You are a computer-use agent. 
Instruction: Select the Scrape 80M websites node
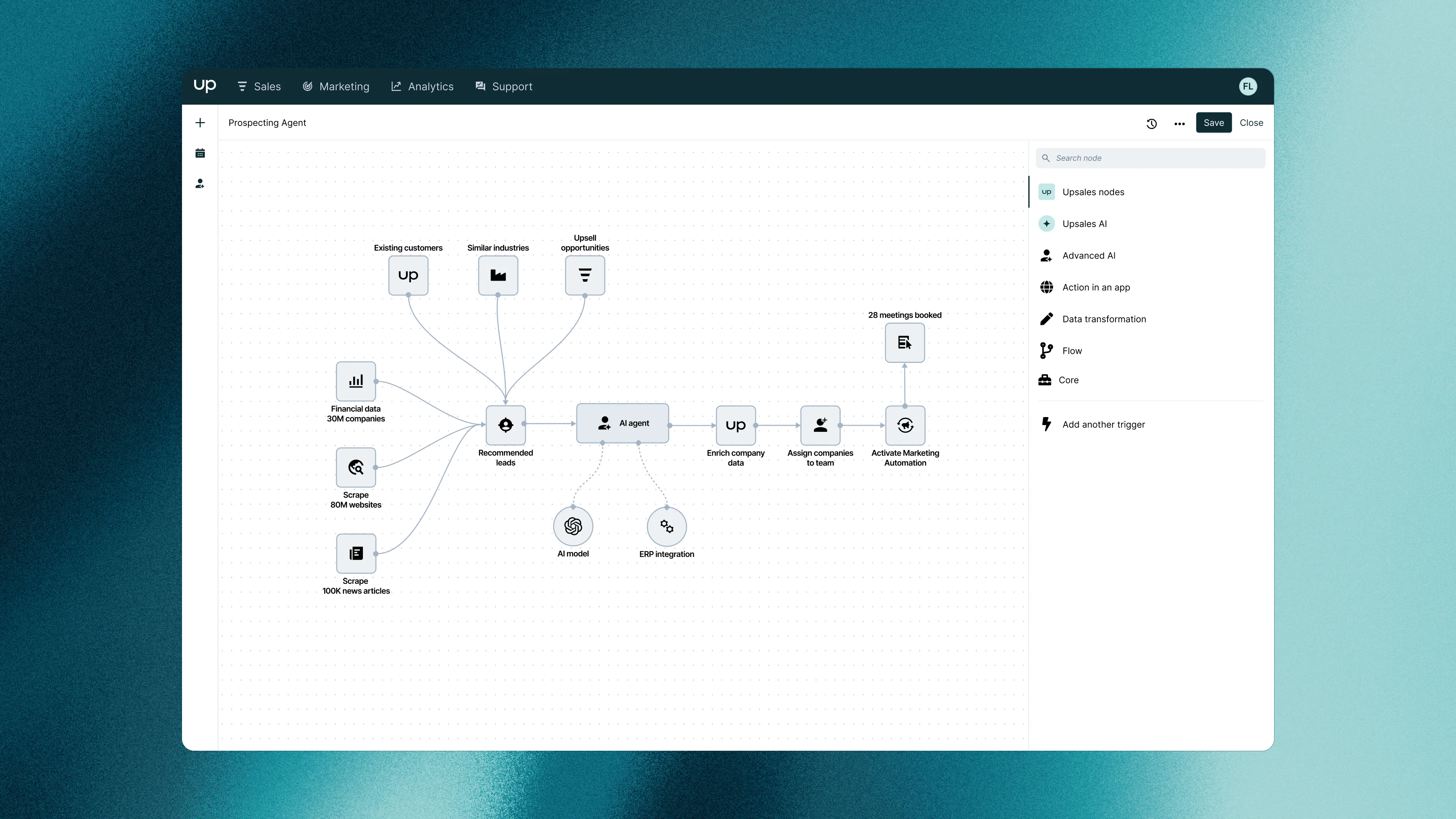(356, 468)
